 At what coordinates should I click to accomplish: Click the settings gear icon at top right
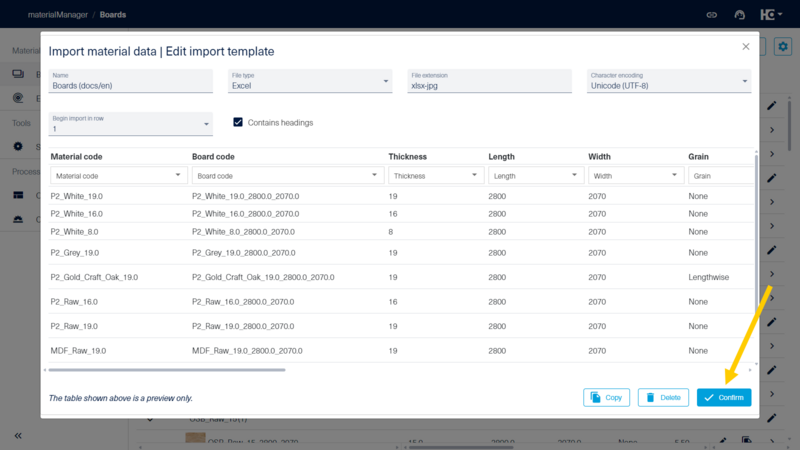[783, 47]
